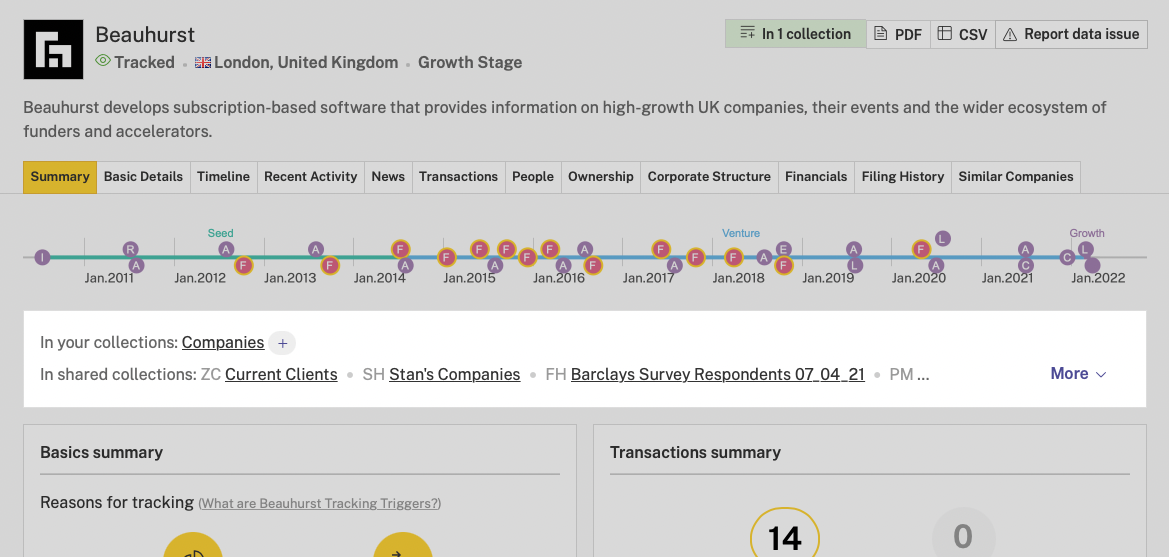This screenshot has width=1169, height=557.
Task: Add to a collection with plus icon
Action: 282,343
